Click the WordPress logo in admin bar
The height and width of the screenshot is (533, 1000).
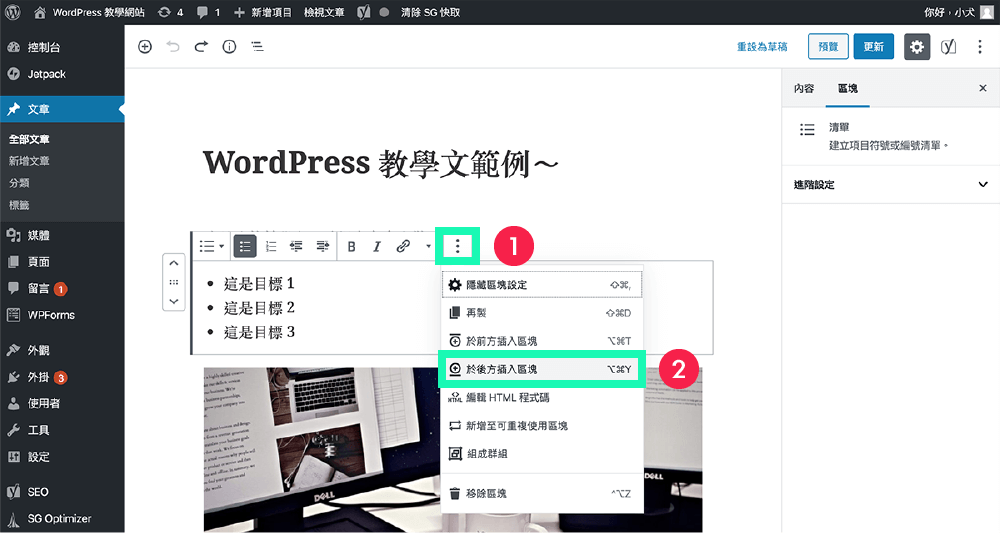[x=13, y=12]
